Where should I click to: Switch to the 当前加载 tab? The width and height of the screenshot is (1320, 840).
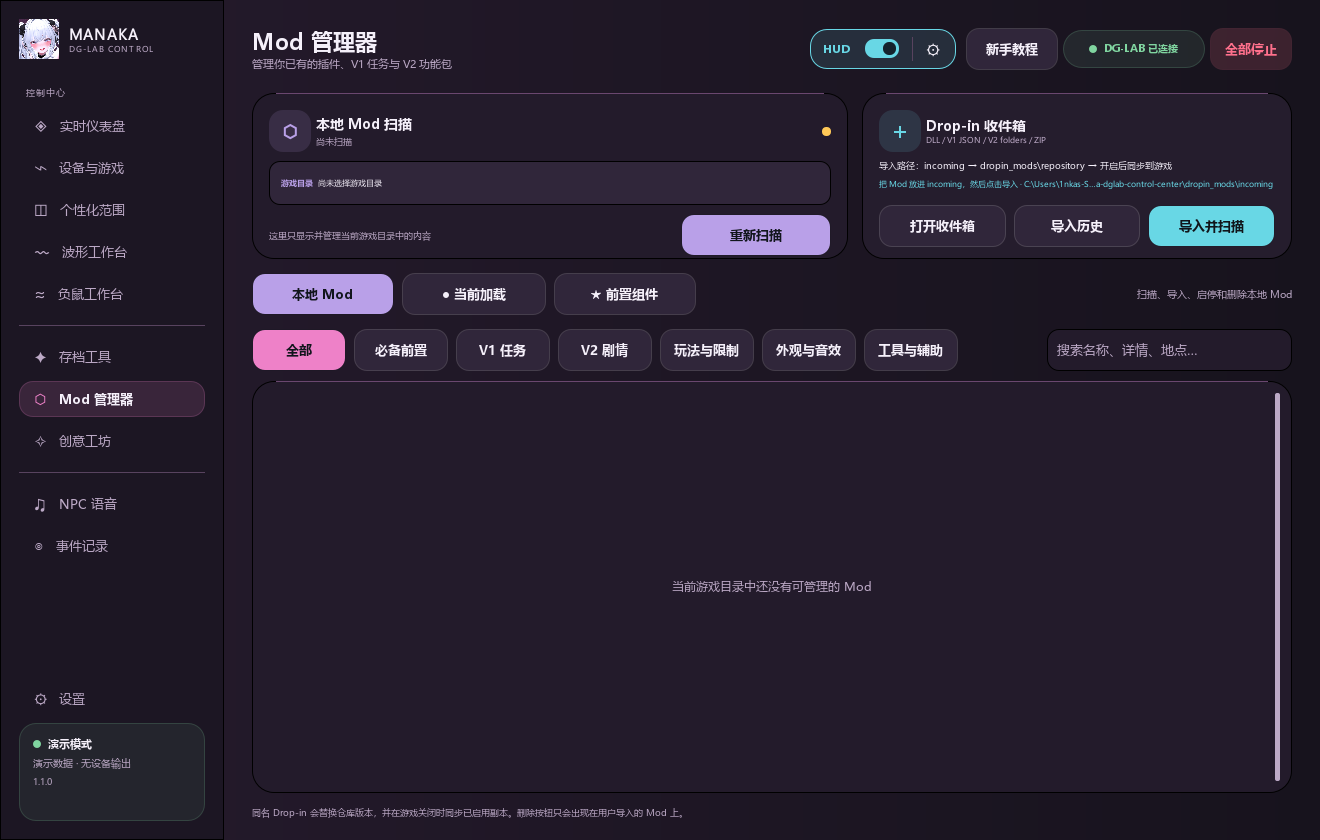tap(474, 294)
